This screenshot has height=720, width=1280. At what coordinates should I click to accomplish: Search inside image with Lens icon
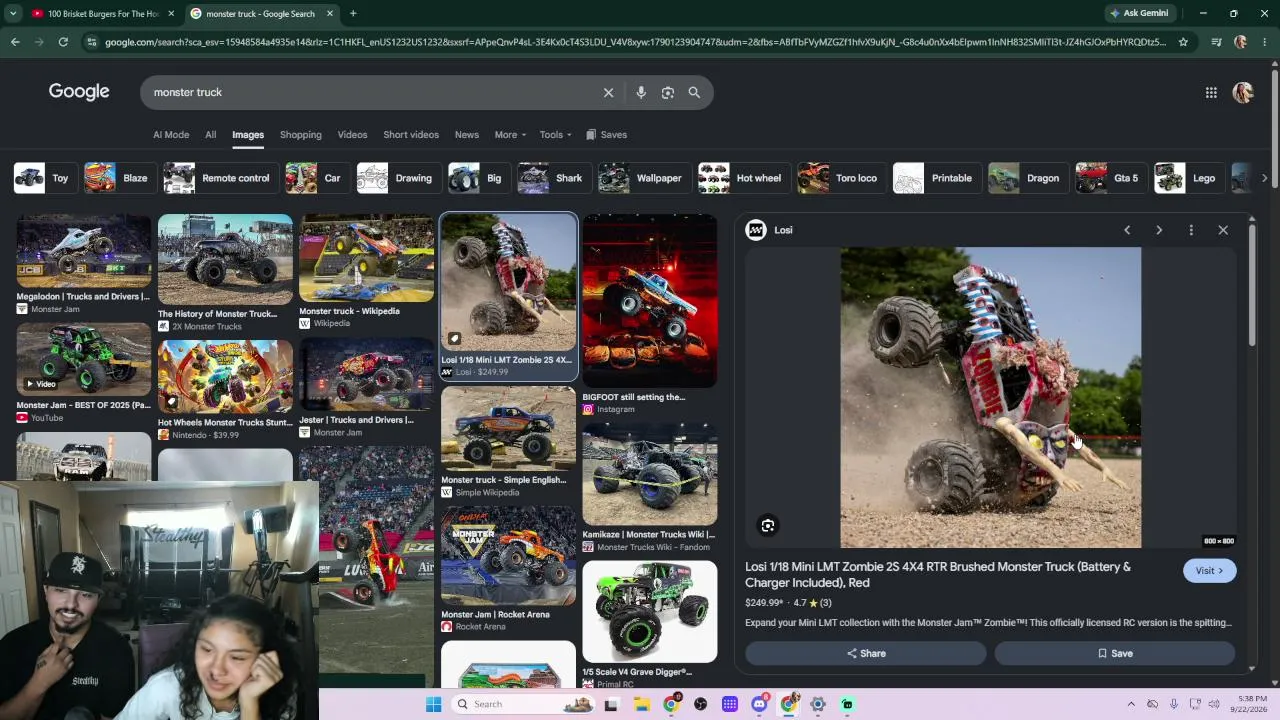tap(768, 525)
